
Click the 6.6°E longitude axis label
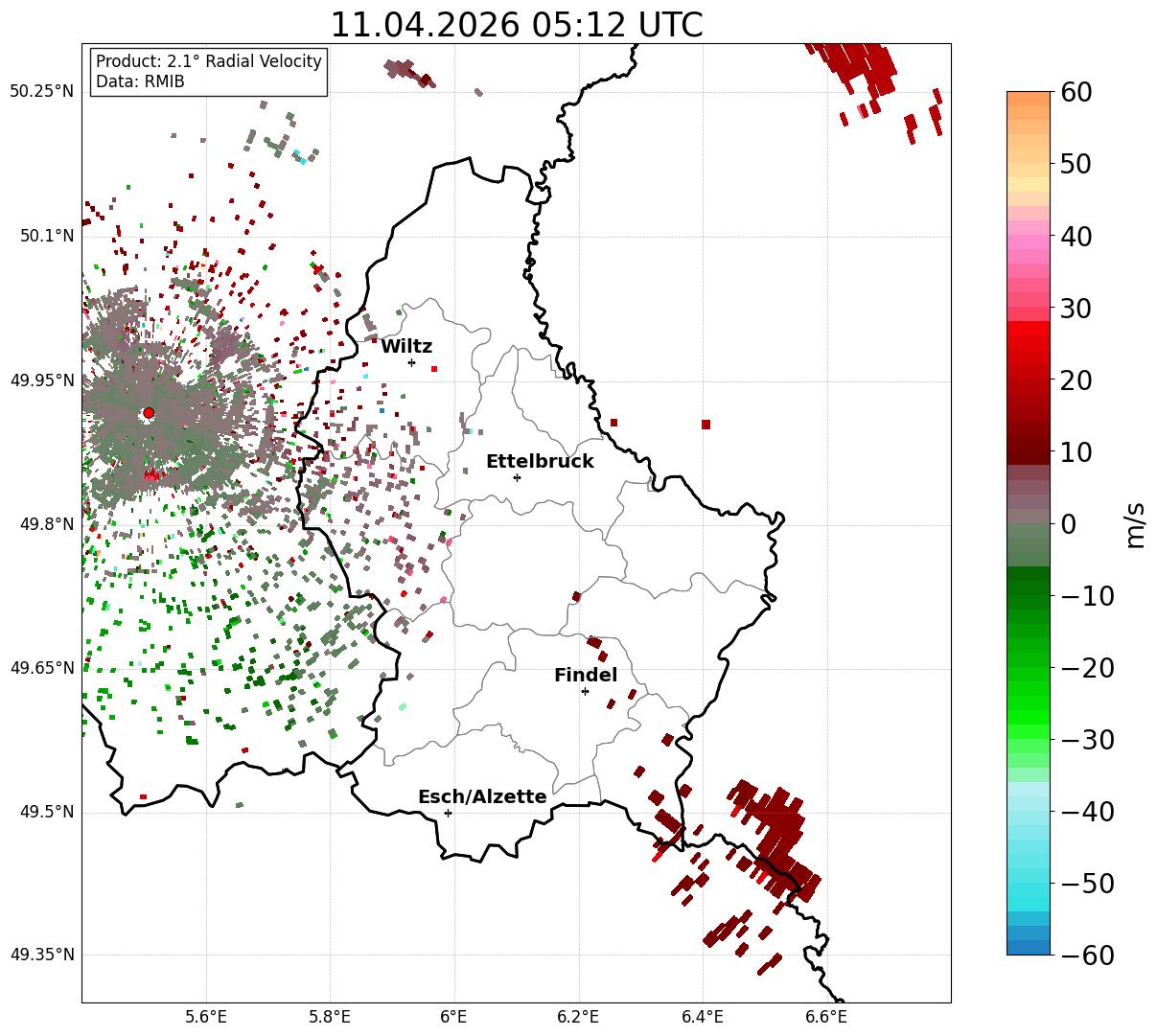(x=826, y=1017)
